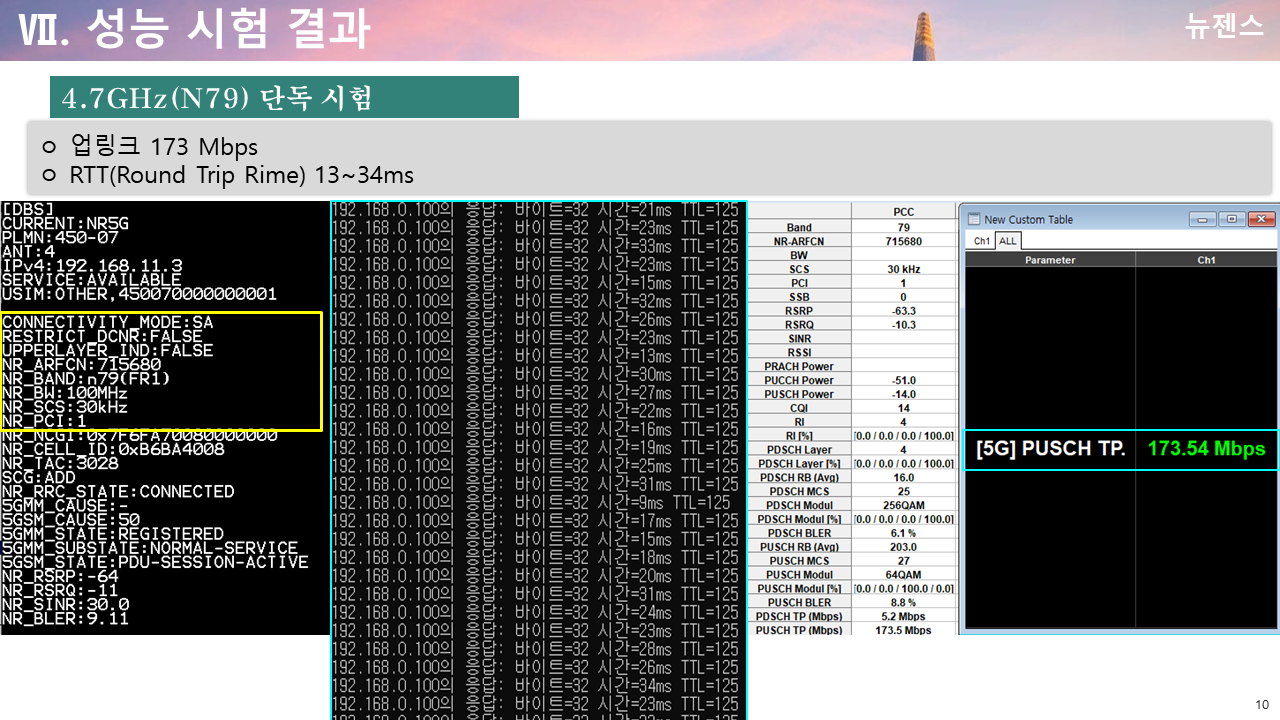1280x720 pixels.
Task: Select the CQI row showing 14
Action: click(903, 407)
